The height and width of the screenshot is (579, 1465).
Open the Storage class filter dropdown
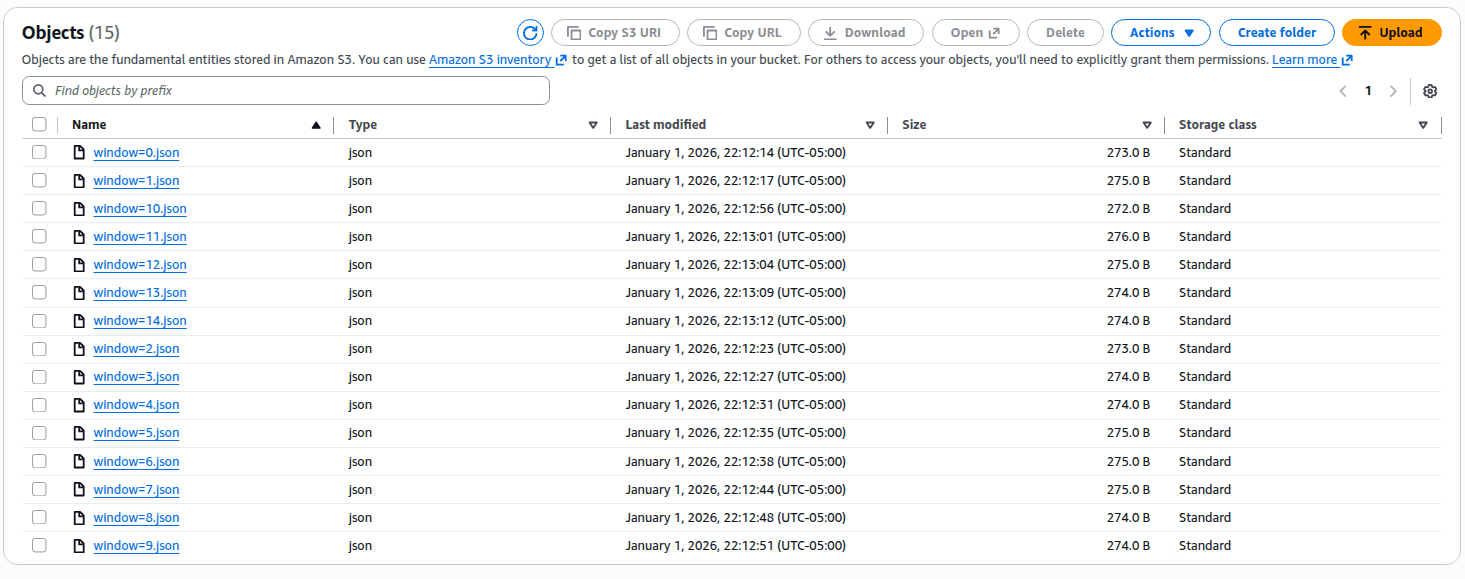pyautogui.click(x=1423, y=124)
